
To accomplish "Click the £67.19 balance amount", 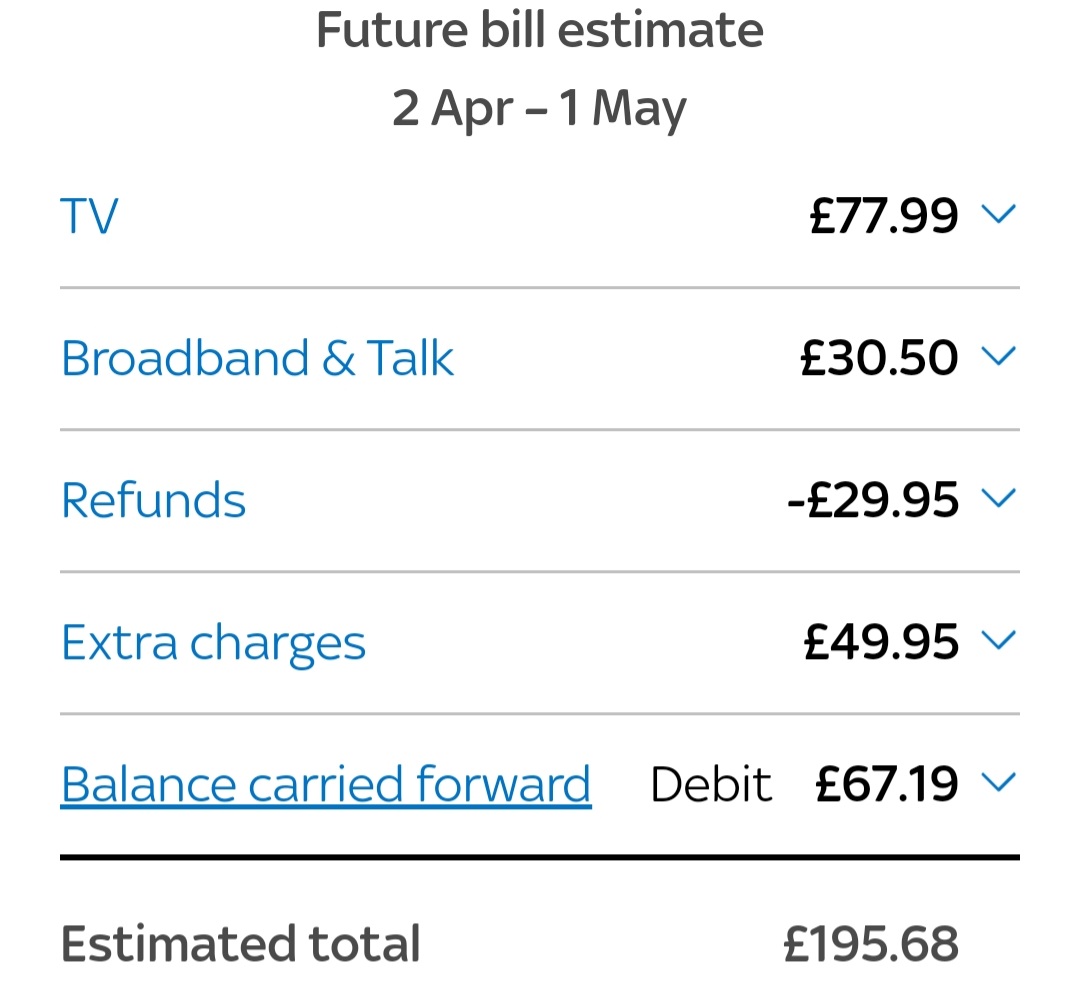I will pyautogui.click(x=886, y=784).
